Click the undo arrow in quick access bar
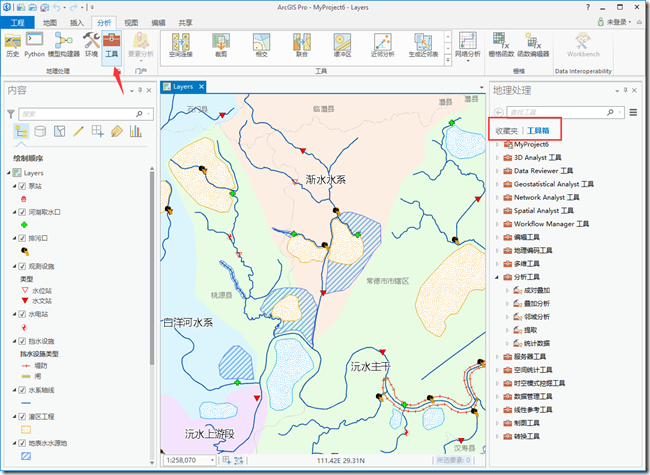 pyautogui.click(x=57, y=7)
